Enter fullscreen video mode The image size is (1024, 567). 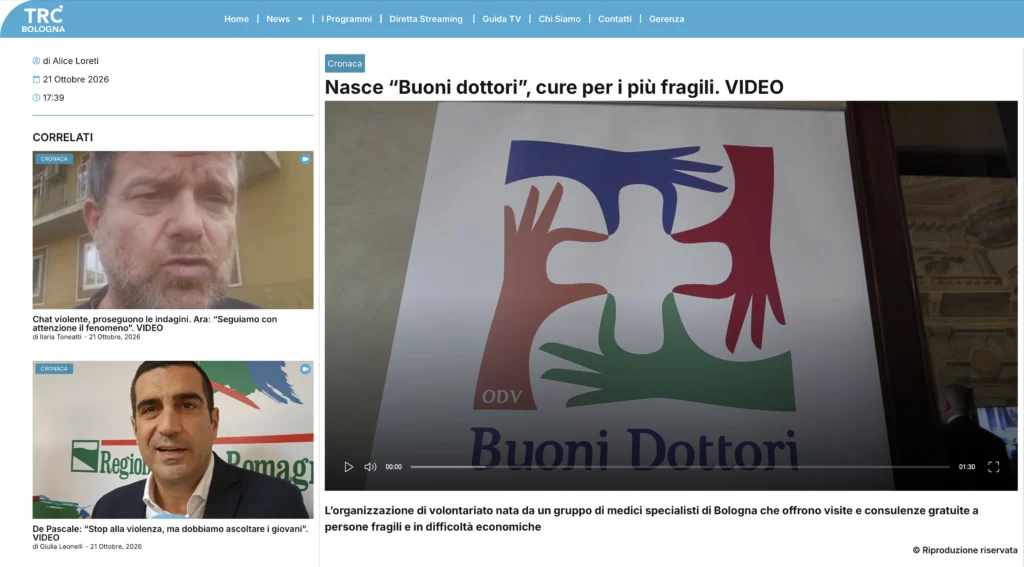click(x=993, y=466)
